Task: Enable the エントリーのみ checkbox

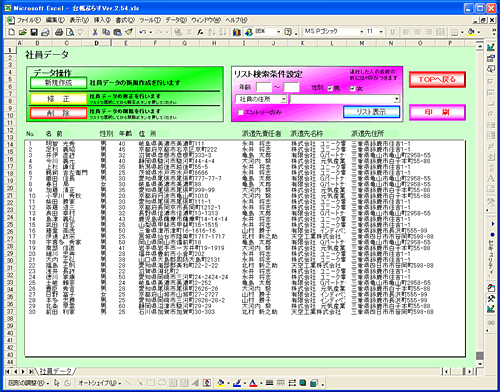Action: click(x=241, y=113)
